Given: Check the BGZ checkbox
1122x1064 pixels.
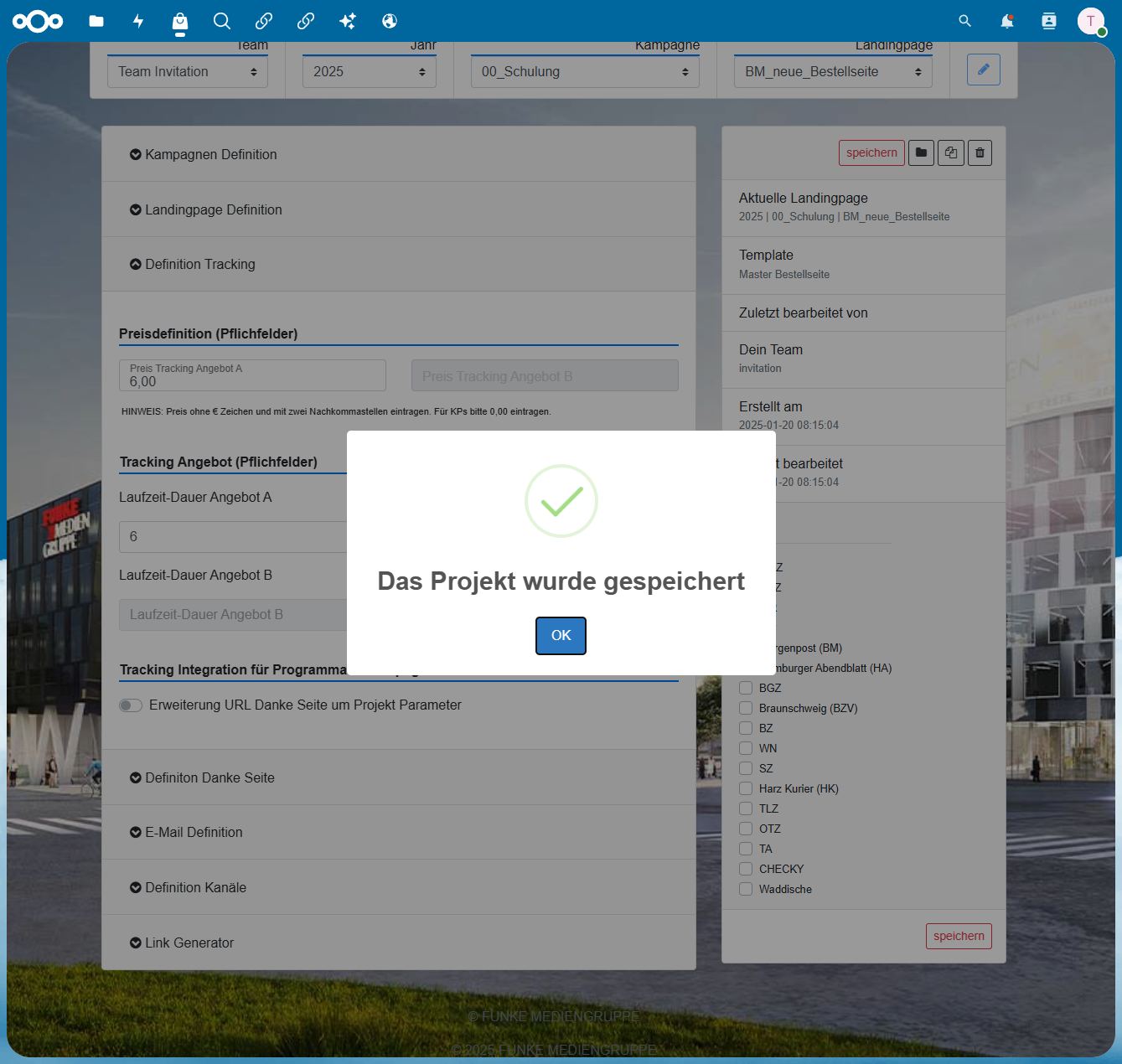Looking at the screenshot, I should (x=746, y=688).
